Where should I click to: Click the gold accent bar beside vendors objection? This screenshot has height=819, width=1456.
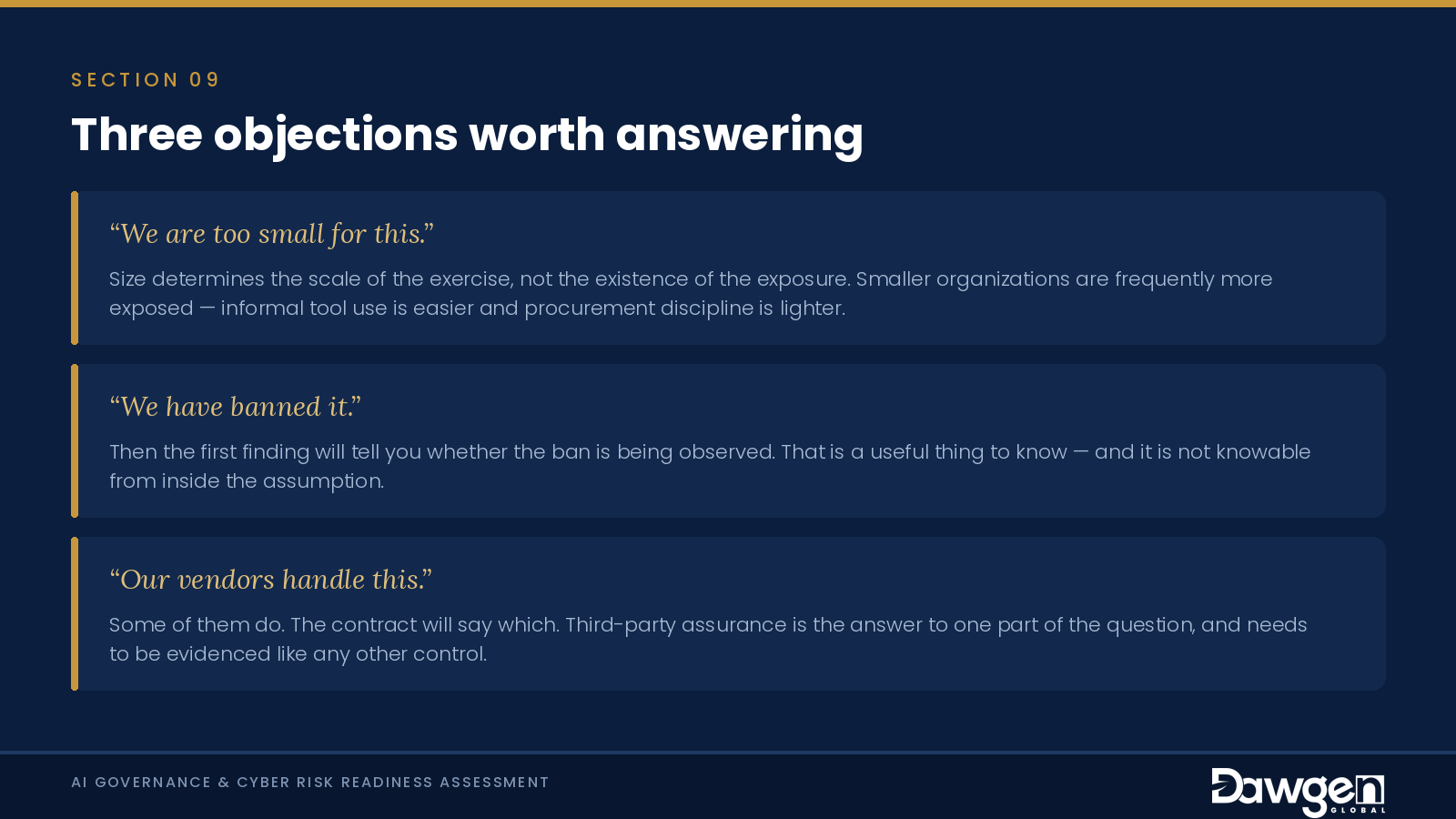[75, 613]
